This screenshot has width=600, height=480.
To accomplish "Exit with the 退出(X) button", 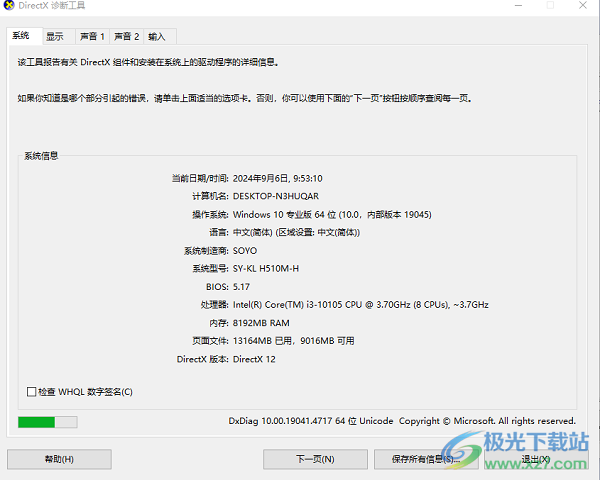I will pyautogui.click(x=536, y=459).
